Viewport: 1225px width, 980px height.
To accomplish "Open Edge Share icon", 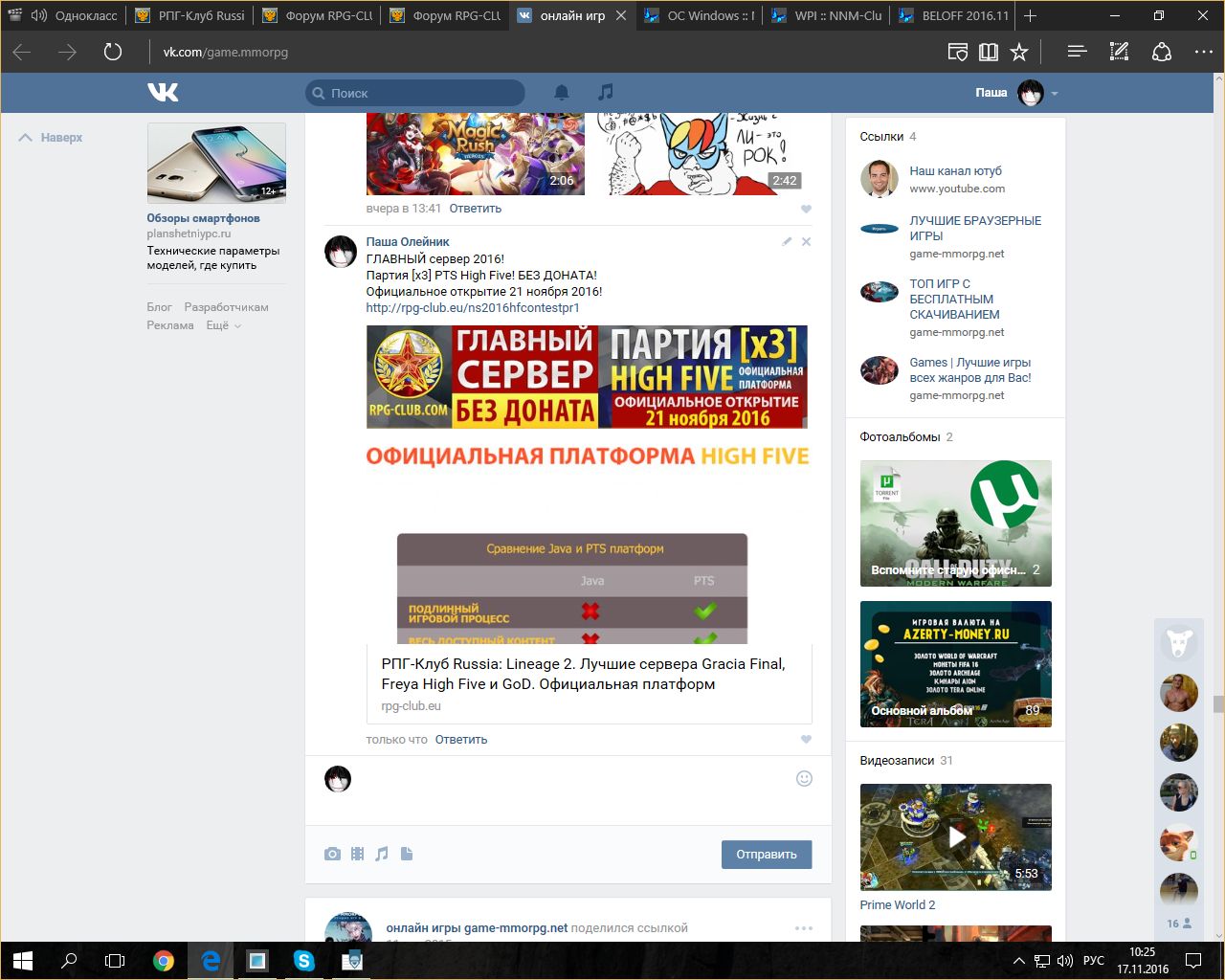I will (x=1161, y=52).
